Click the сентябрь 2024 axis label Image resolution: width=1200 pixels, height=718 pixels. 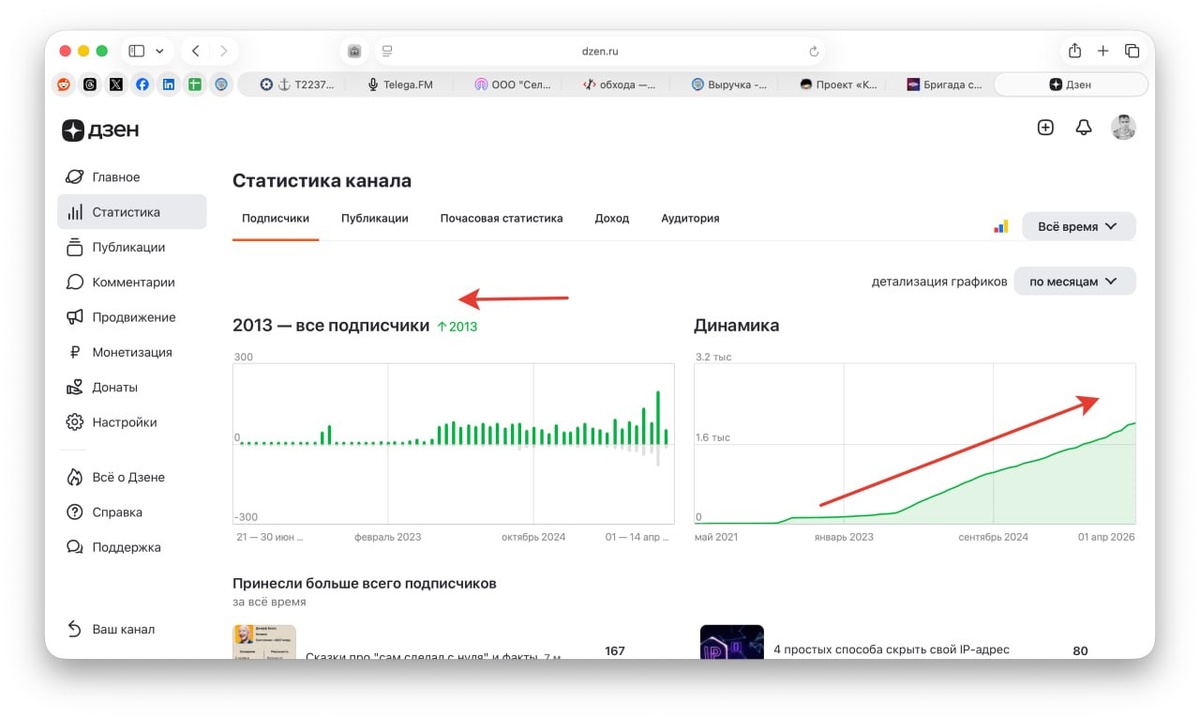click(x=993, y=537)
